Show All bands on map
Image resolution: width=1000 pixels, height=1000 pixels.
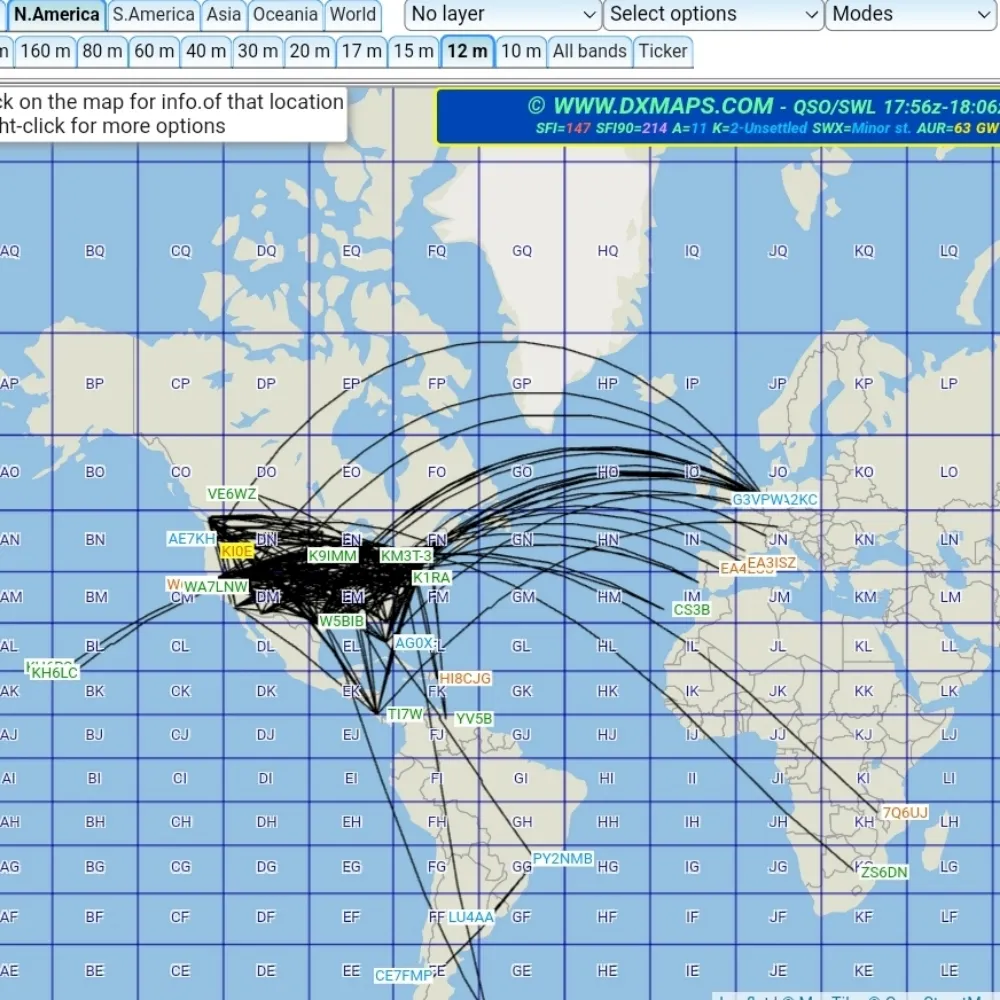tap(589, 51)
